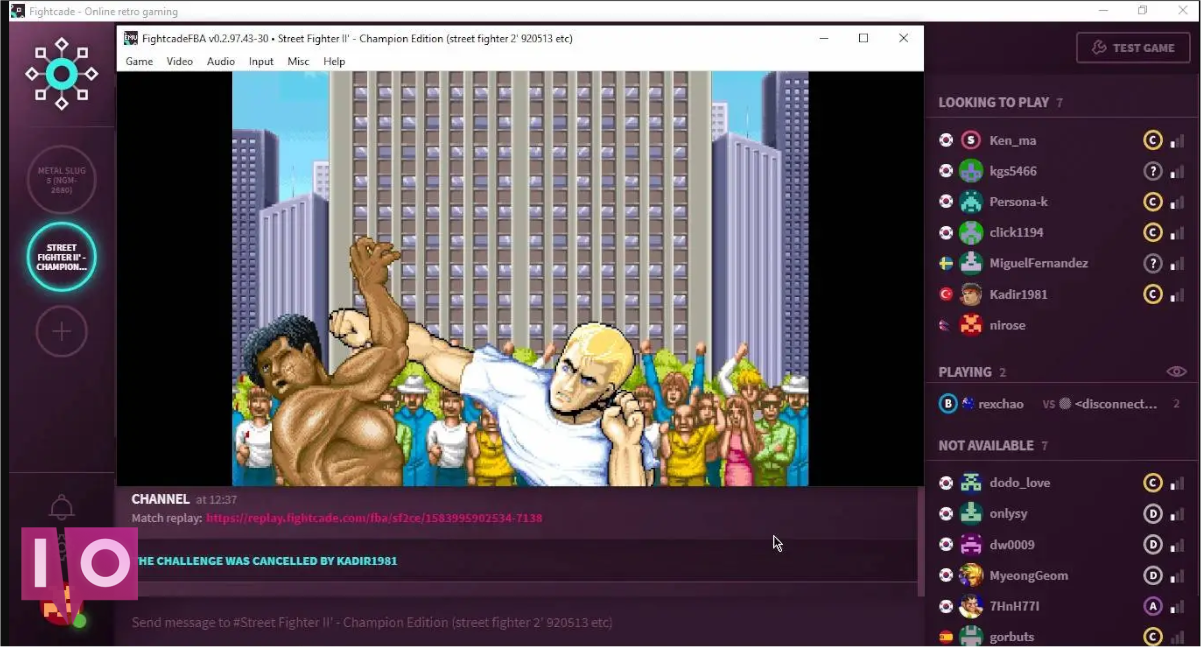1201x647 pixels.
Task: Click the rank C badge next to Persona-k
Action: pos(1152,202)
